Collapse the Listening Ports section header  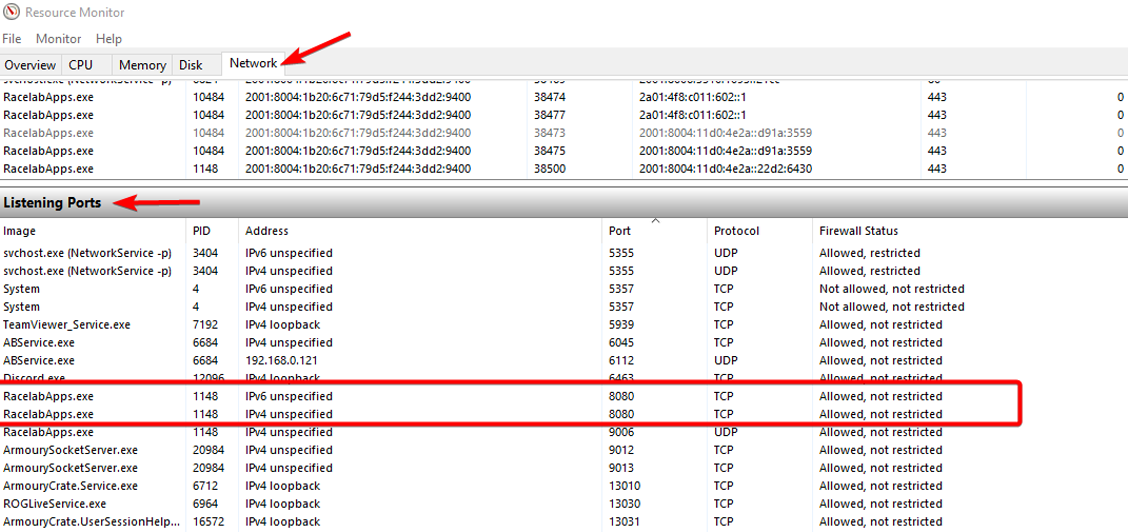pyautogui.click(x=52, y=203)
